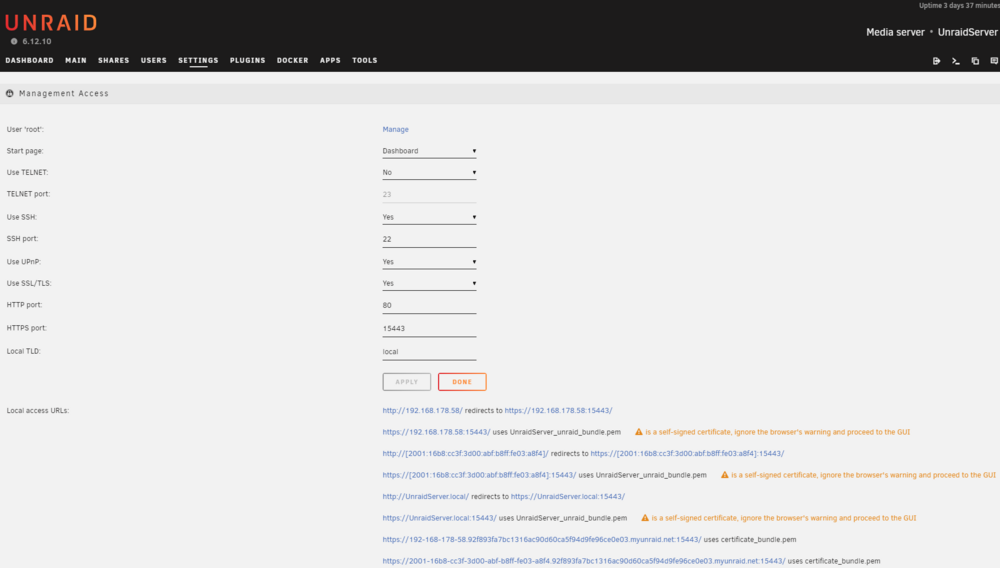This screenshot has width=1000, height=568.
Task: Click the 'HTTPS port:' label
Action: tap(26, 328)
